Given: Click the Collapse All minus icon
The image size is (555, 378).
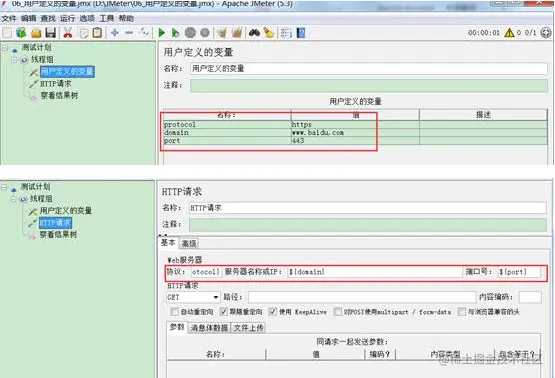Looking at the screenshot, I should (129, 33).
